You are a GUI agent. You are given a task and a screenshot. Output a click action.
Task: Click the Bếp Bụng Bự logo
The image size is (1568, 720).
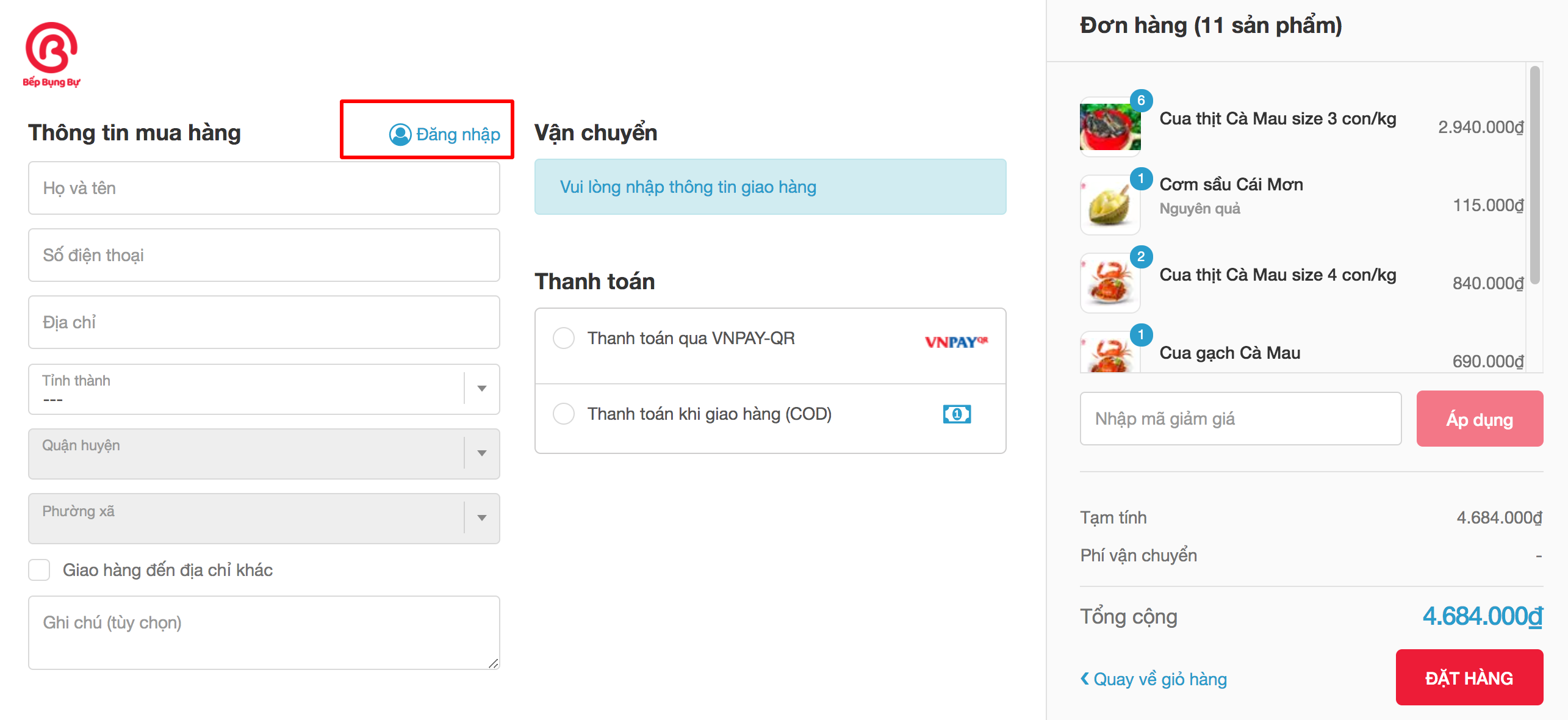click(52, 55)
